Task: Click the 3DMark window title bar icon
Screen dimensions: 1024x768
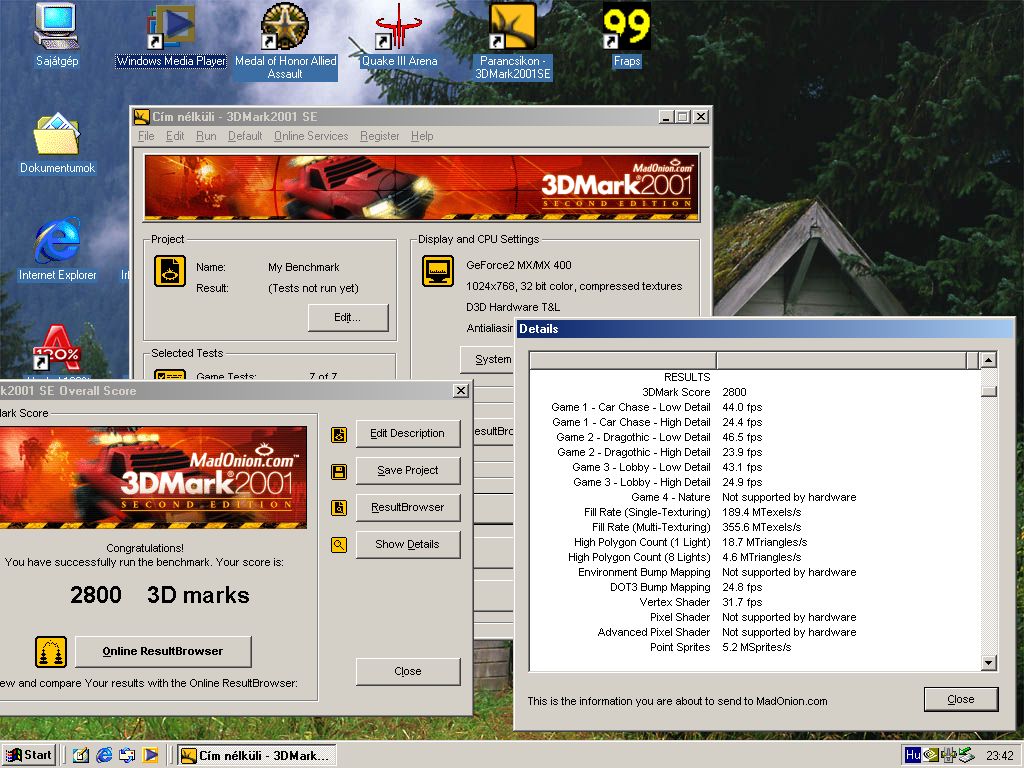Action: (x=141, y=117)
